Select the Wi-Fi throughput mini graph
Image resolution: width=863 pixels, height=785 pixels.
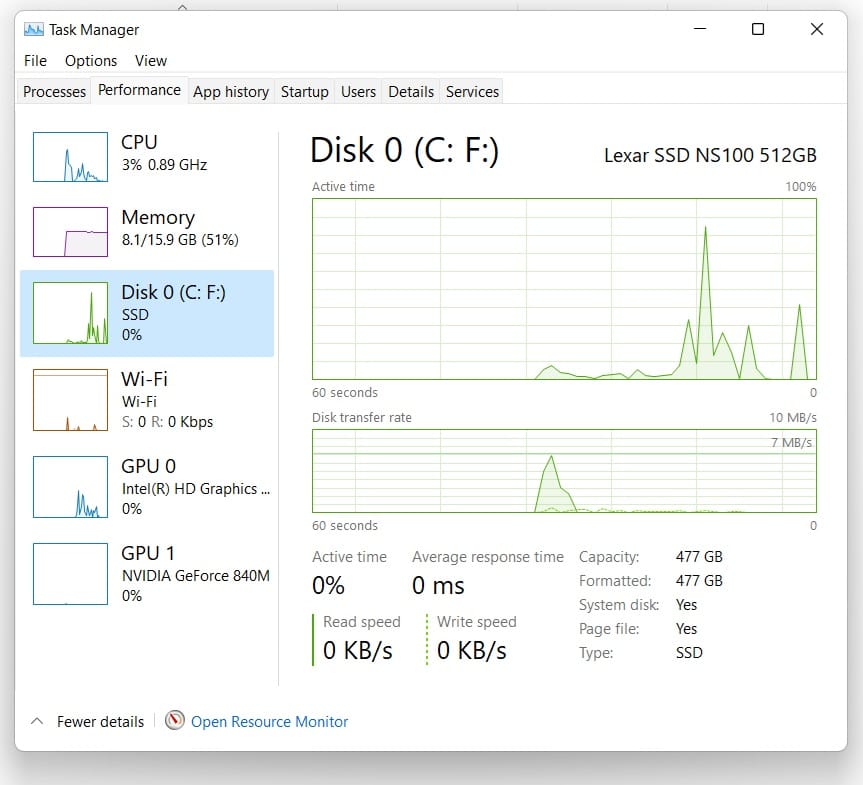coord(70,400)
